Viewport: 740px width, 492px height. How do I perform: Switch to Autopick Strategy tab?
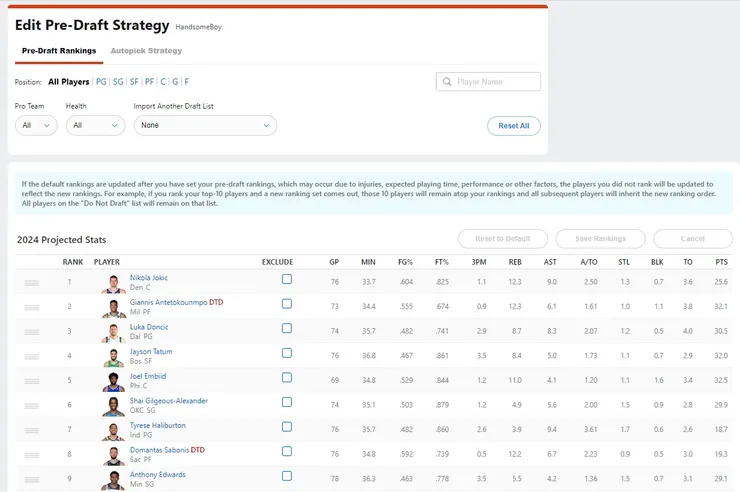[146, 51]
